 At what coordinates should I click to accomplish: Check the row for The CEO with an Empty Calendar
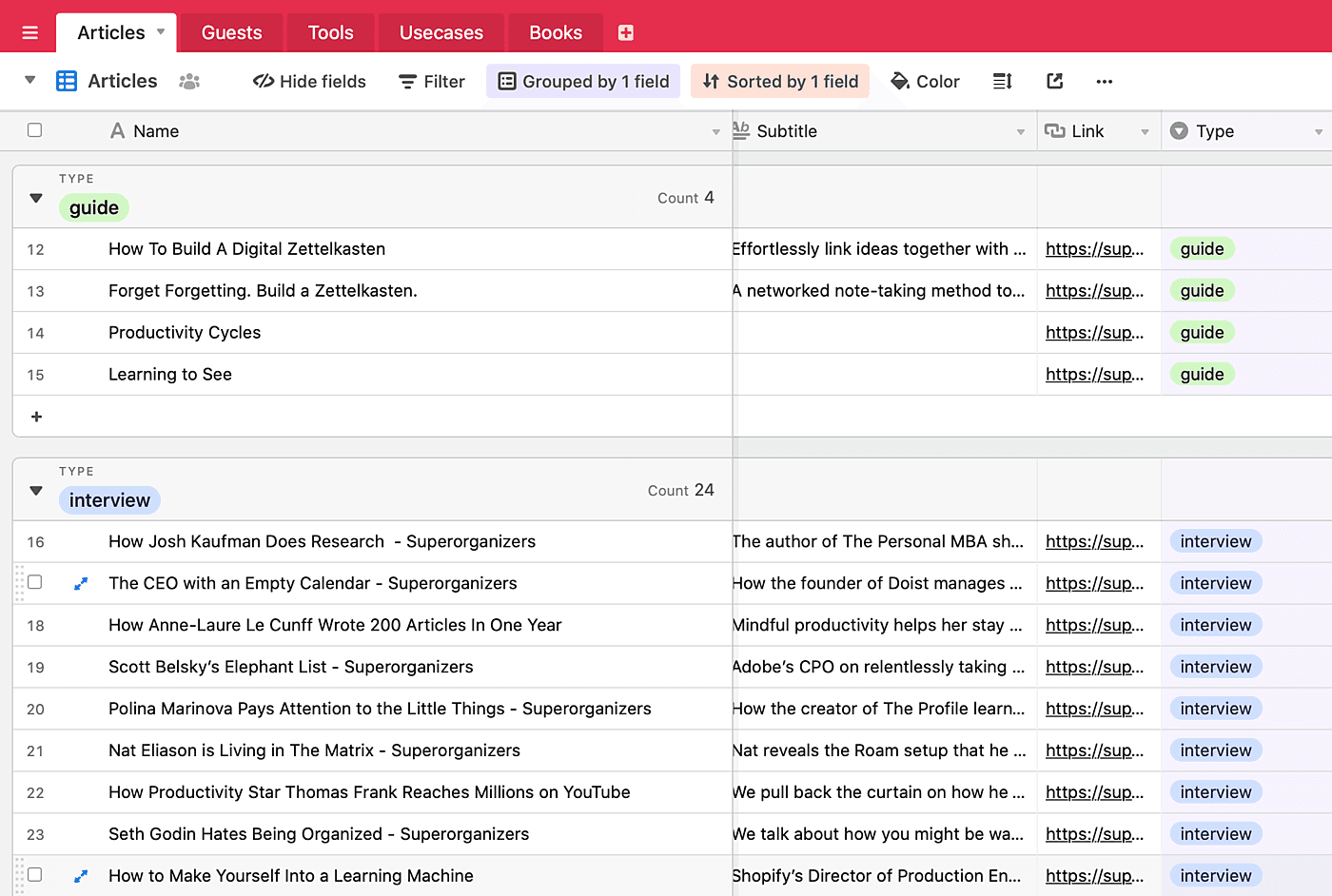pos(34,582)
